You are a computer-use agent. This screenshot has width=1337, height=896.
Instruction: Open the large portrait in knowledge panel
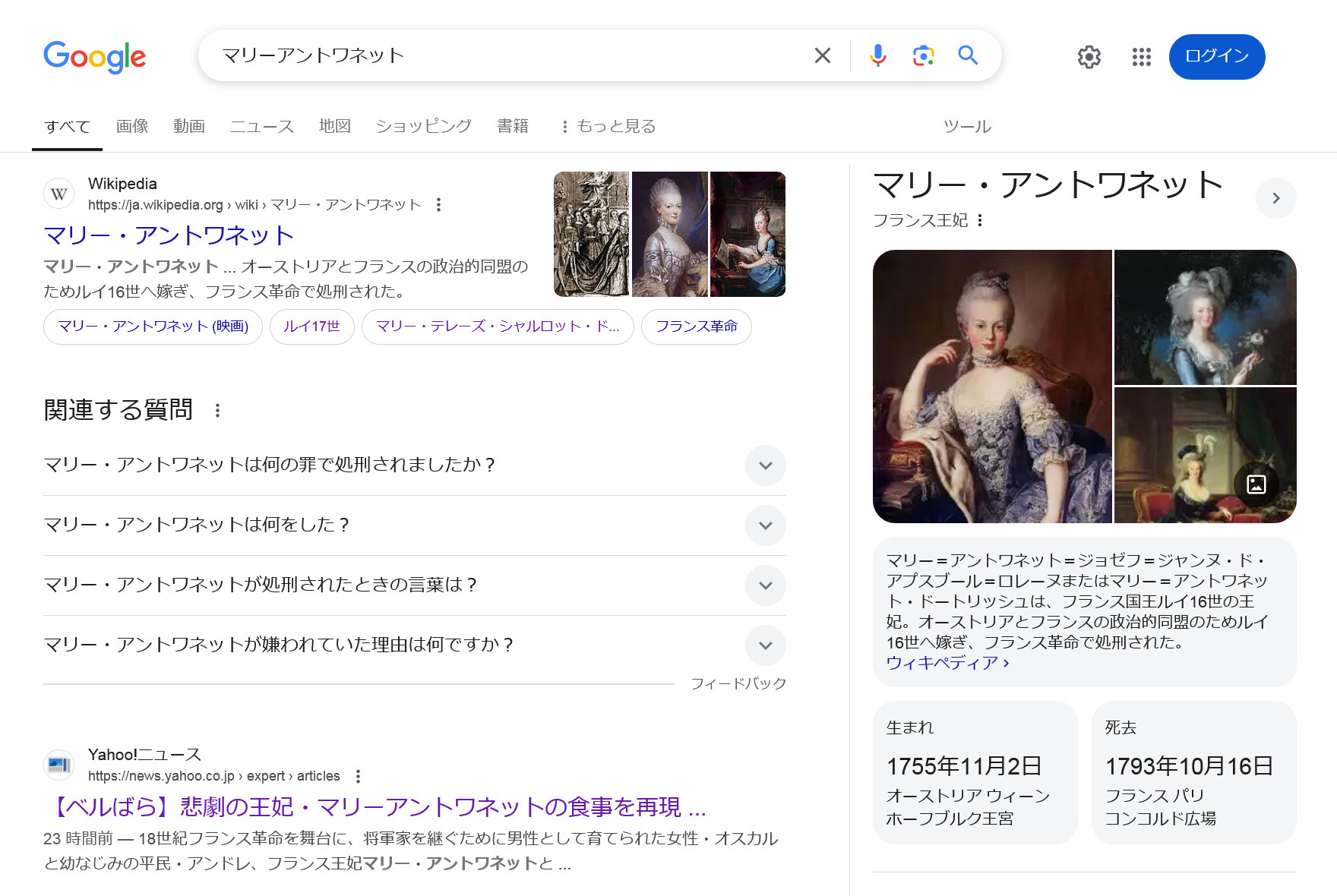pyautogui.click(x=992, y=386)
